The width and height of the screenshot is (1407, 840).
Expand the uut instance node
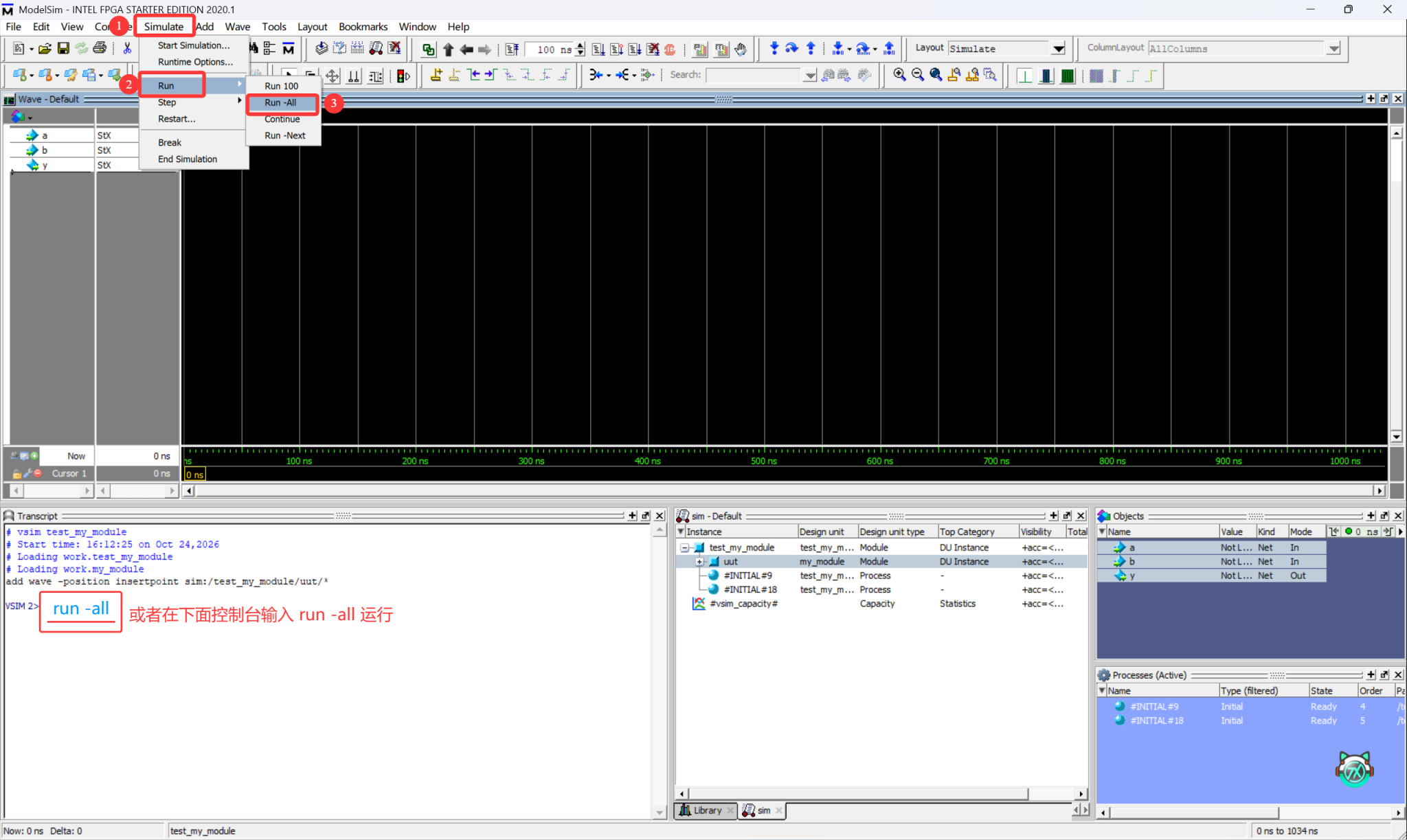coord(699,561)
